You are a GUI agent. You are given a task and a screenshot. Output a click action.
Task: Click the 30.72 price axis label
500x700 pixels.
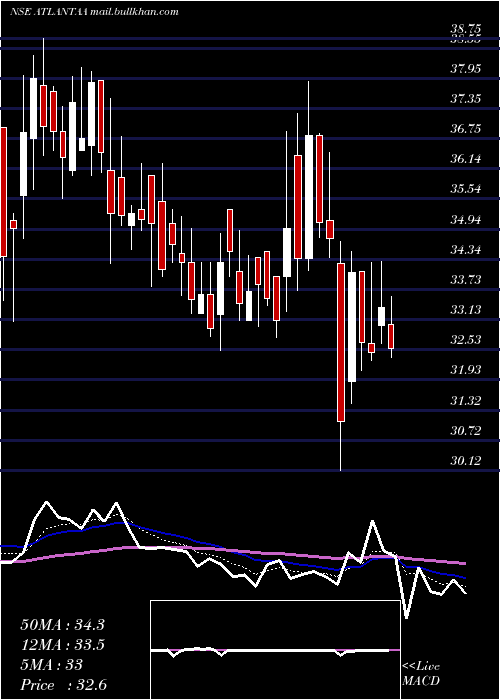tap(466, 431)
